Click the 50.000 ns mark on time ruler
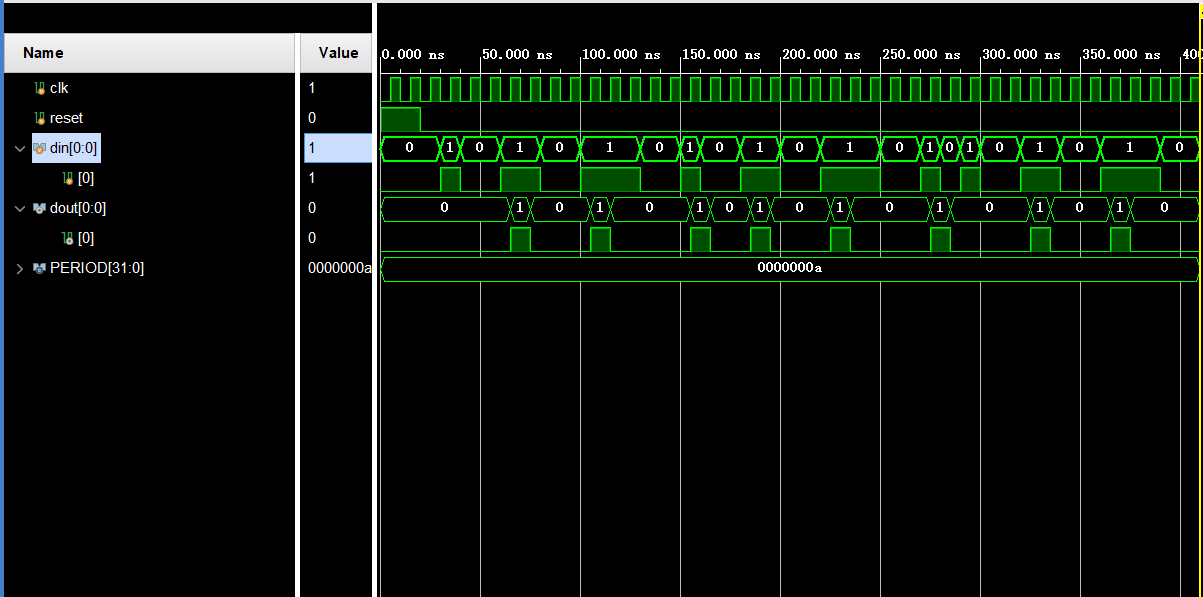This screenshot has width=1203, height=597. click(x=517, y=55)
